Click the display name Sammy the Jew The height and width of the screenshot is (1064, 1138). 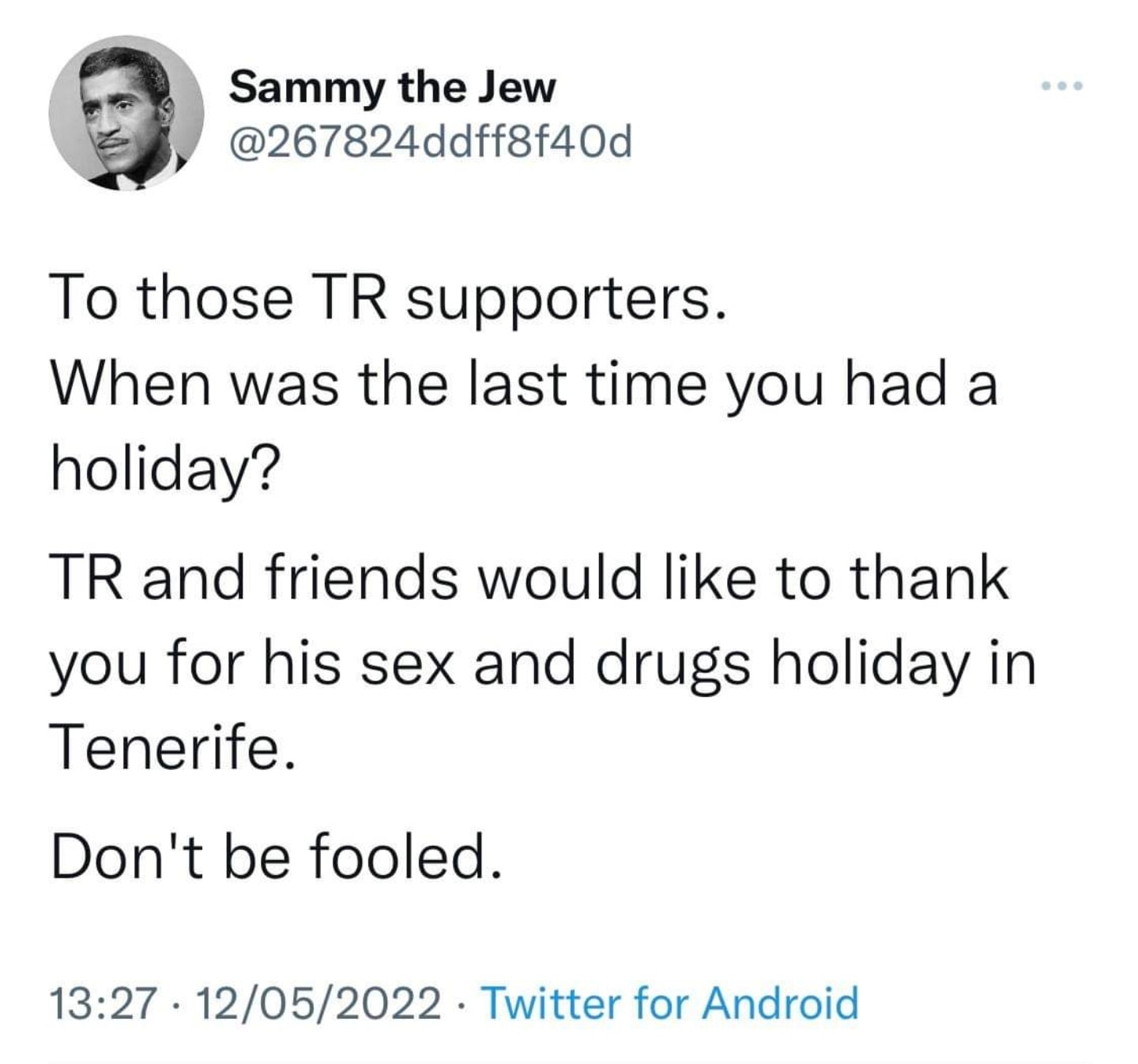tap(394, 89)
